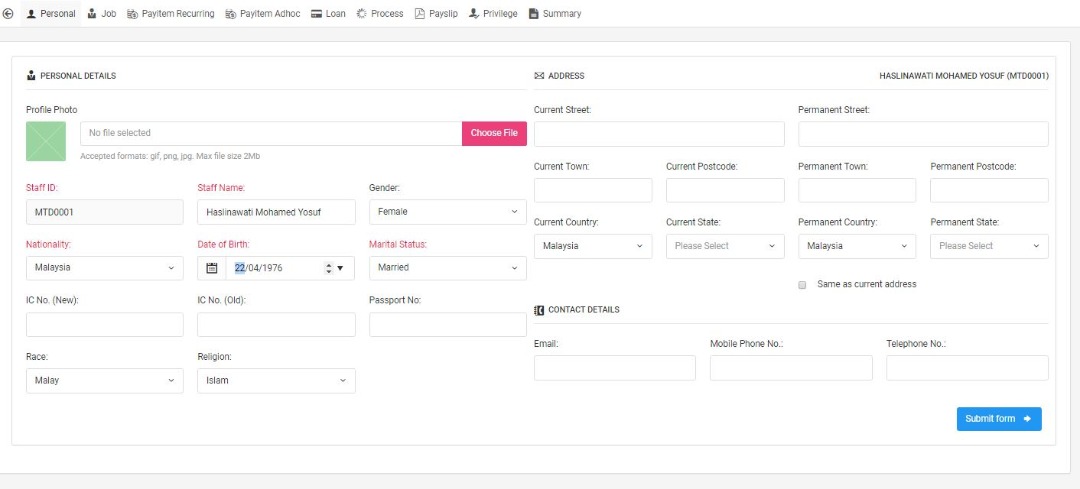
Task: Open the Marital Status dropdown
Action: click(x=448, y=268)
